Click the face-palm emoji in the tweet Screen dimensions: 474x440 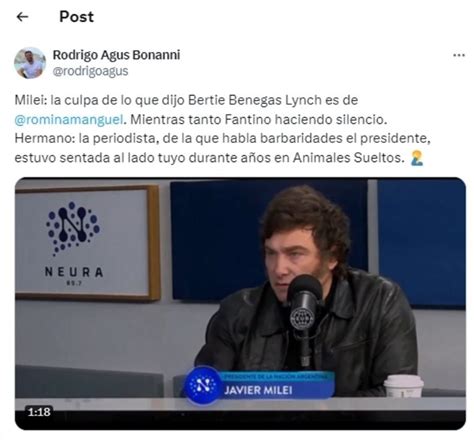tap(417, 158)
